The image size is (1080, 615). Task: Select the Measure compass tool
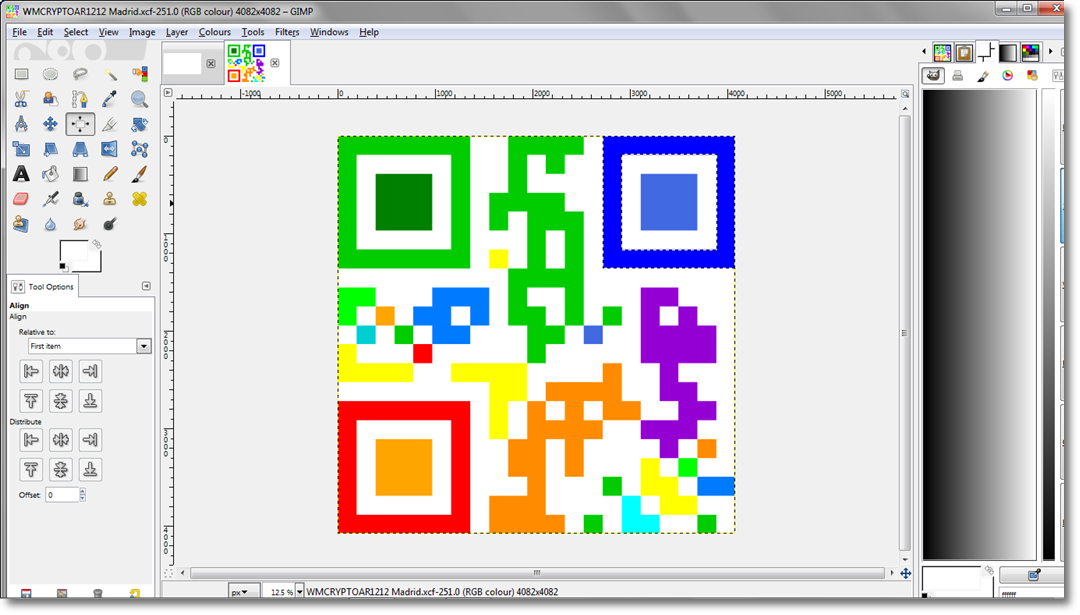click(21, 124)
